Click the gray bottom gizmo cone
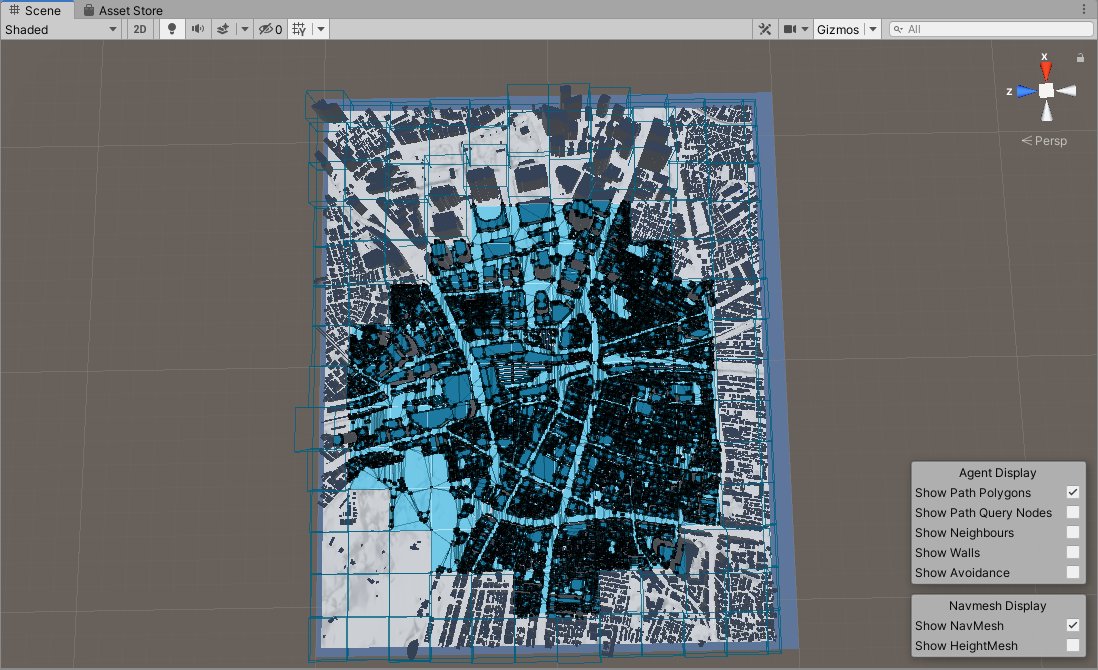1098x670 pixels. point(1046,111)
